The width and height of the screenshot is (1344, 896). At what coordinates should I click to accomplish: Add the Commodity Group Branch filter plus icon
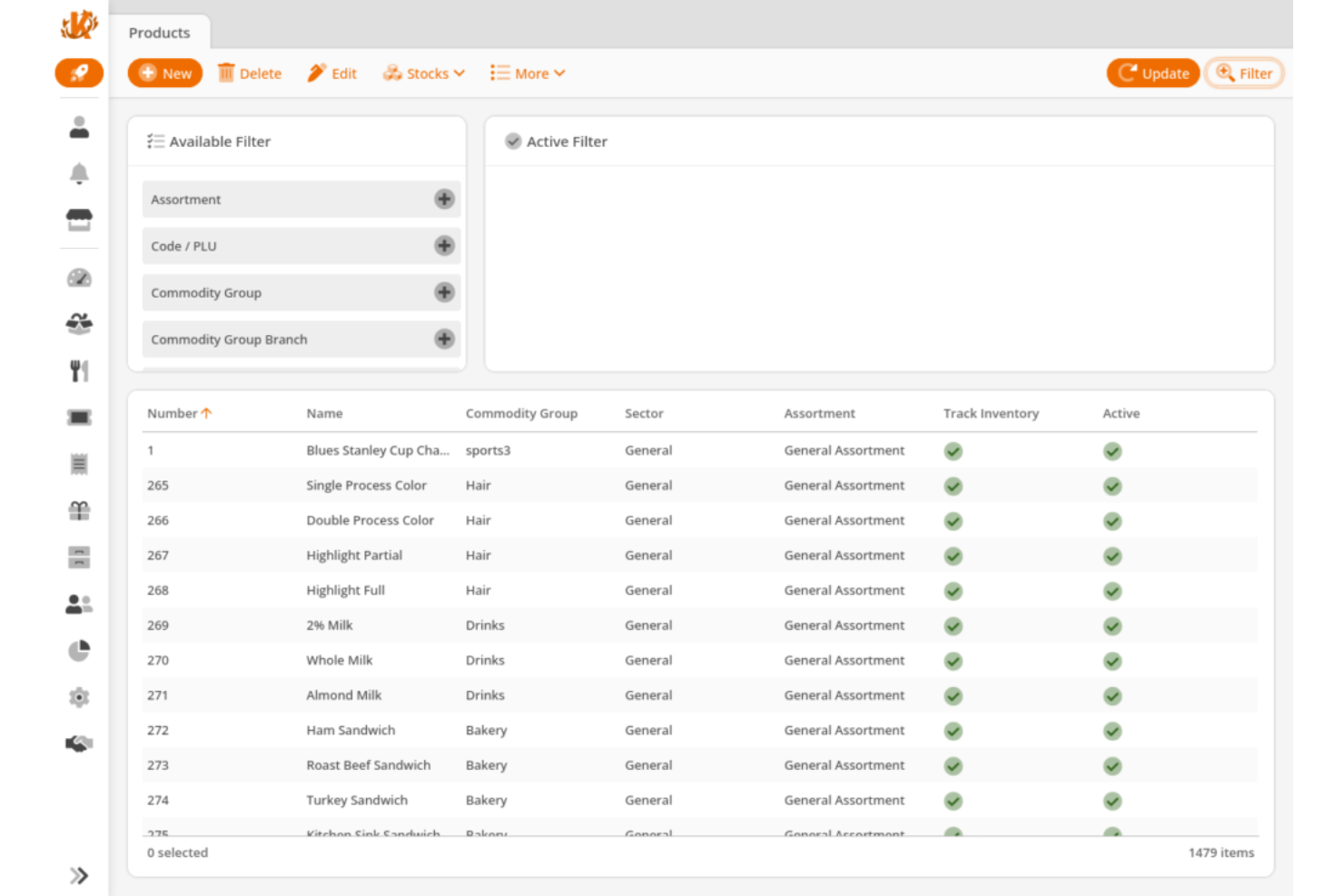point(444,340)
